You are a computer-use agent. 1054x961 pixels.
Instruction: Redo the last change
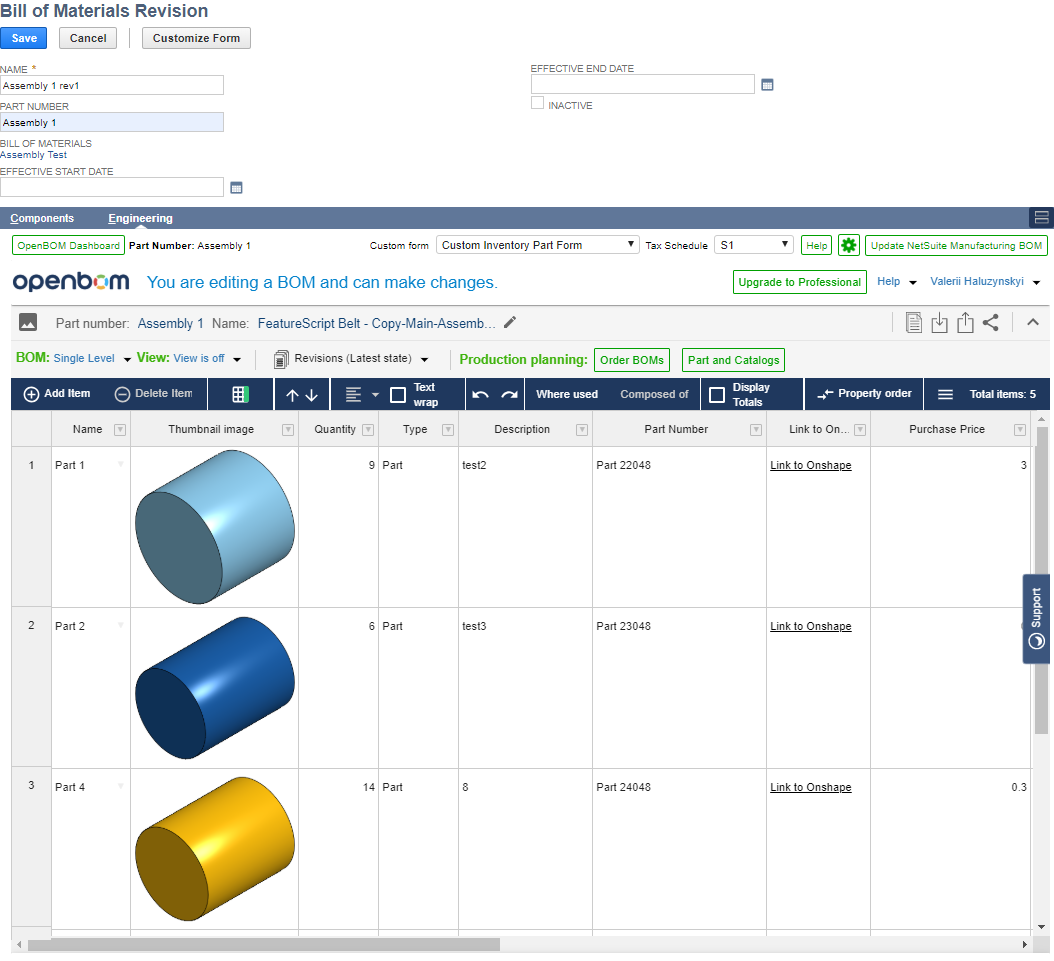click(510, 394)
